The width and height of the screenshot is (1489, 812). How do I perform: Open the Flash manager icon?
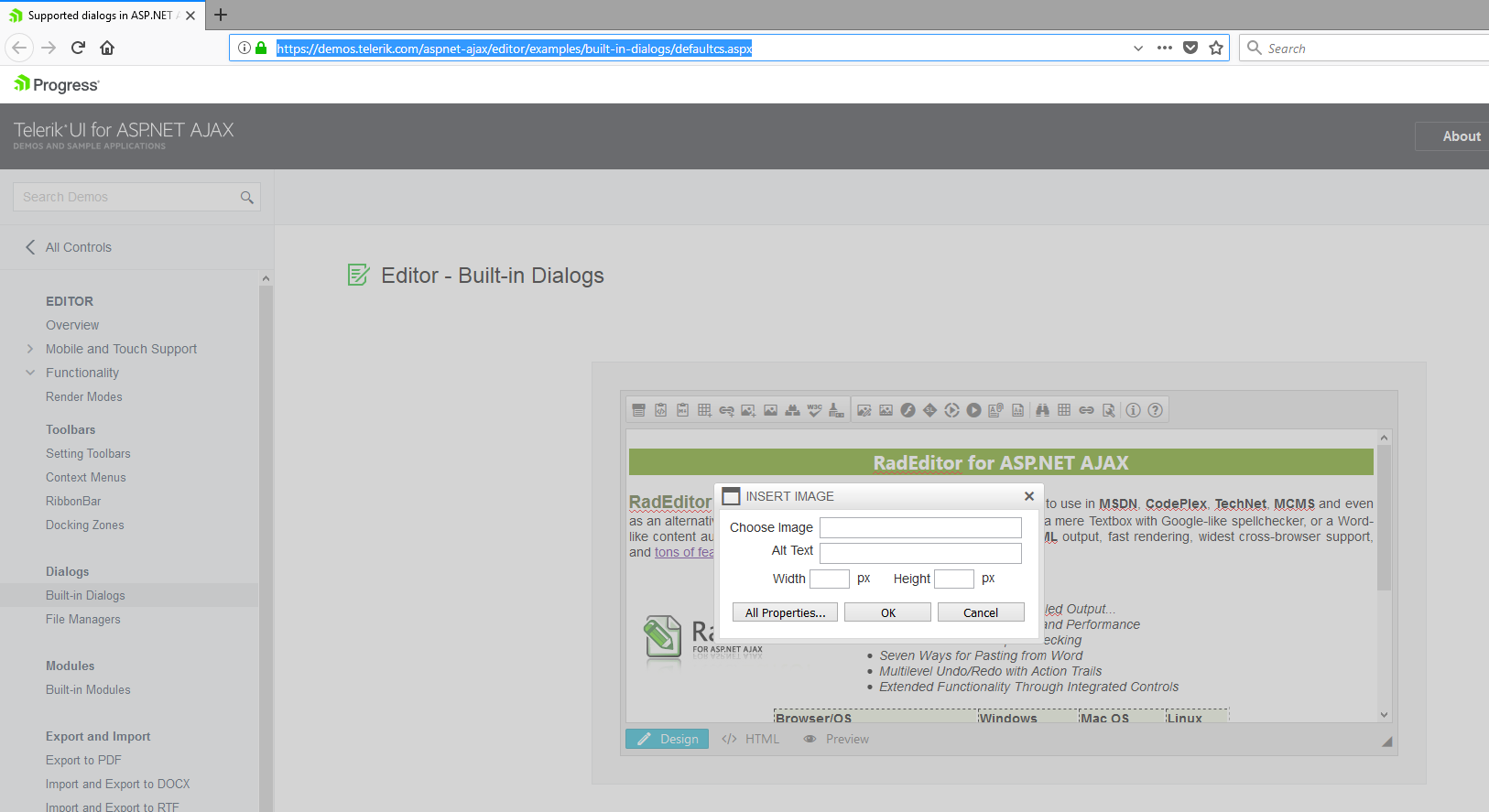pyautogui.click(x=908, y=410)
